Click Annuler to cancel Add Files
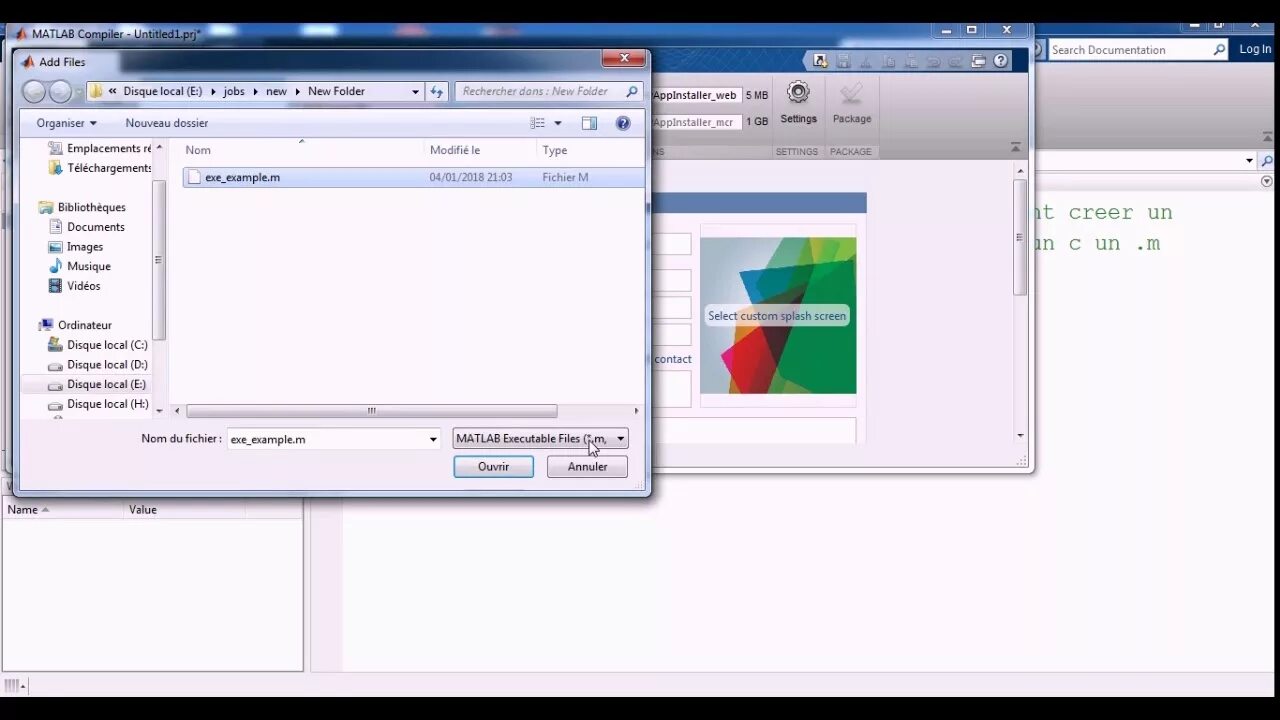The image size is (1280, 720). click(x=587, y=467)
